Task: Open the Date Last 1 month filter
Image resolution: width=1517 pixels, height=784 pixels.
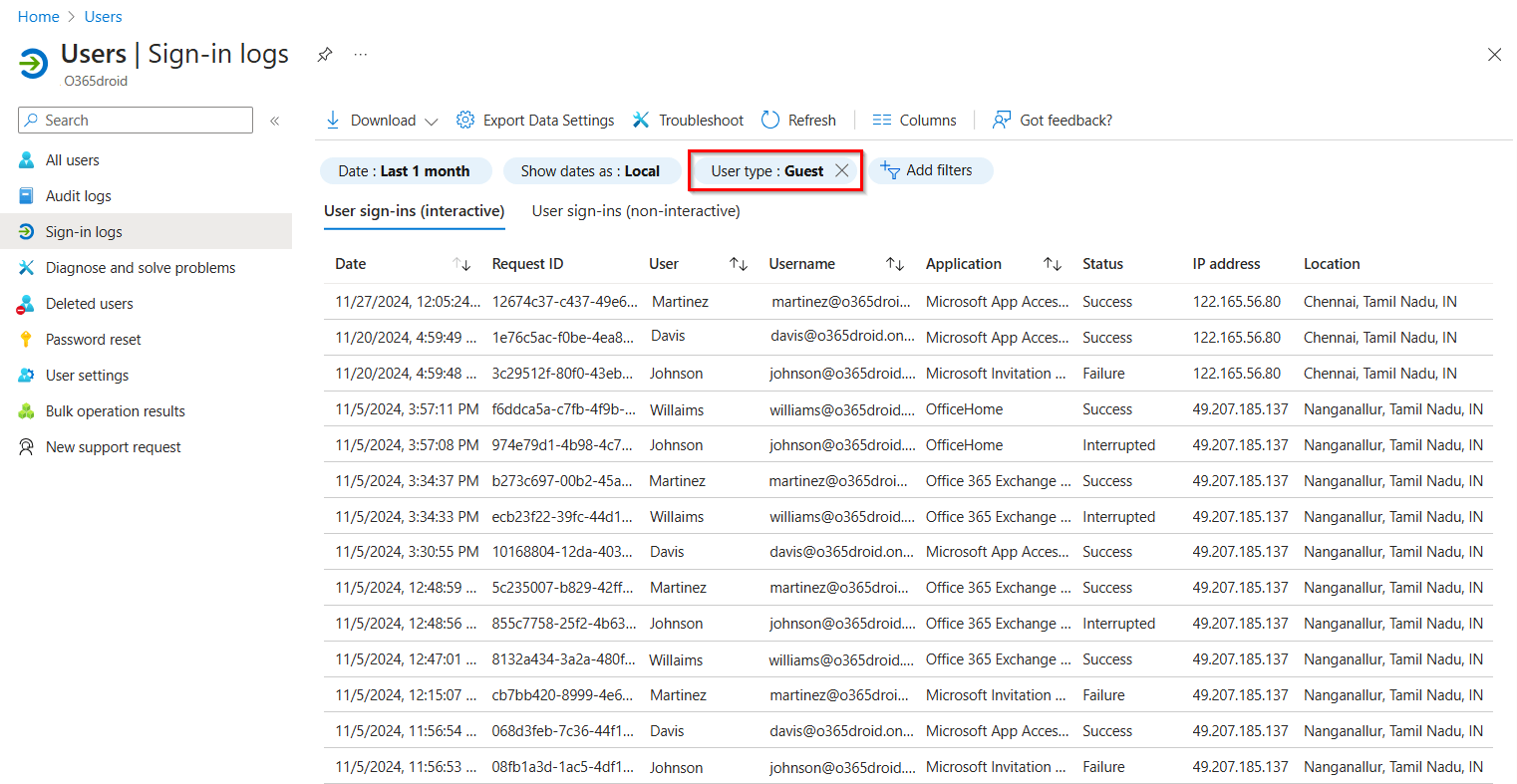Action: 406,170
